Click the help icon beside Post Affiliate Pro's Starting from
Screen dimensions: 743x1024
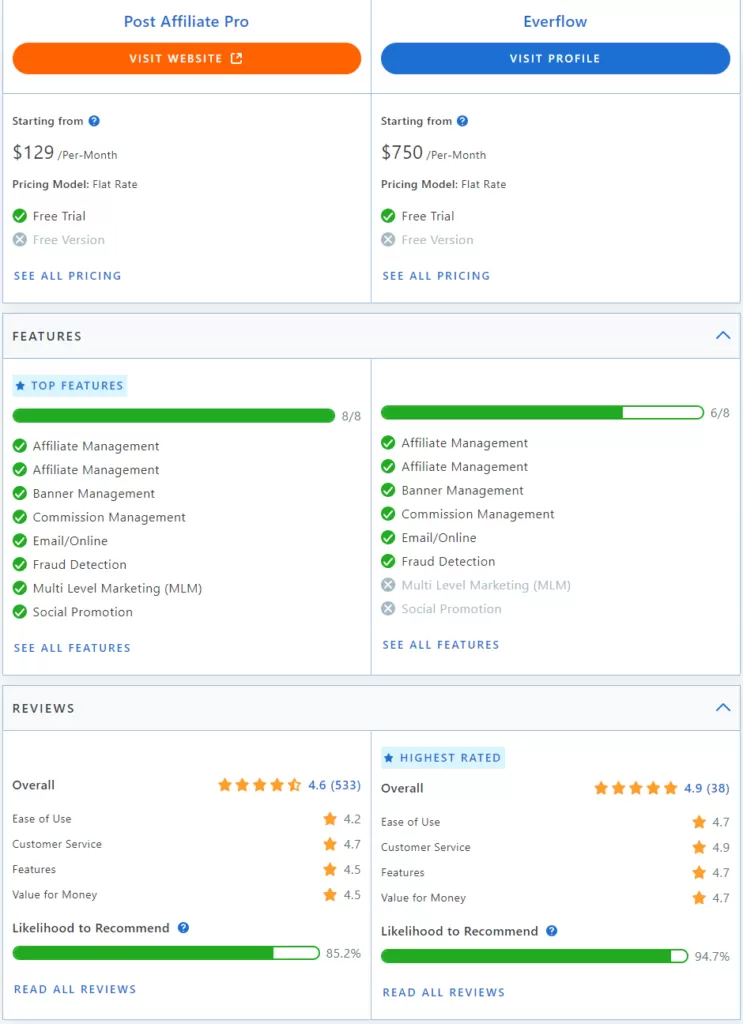coord(94,121)
